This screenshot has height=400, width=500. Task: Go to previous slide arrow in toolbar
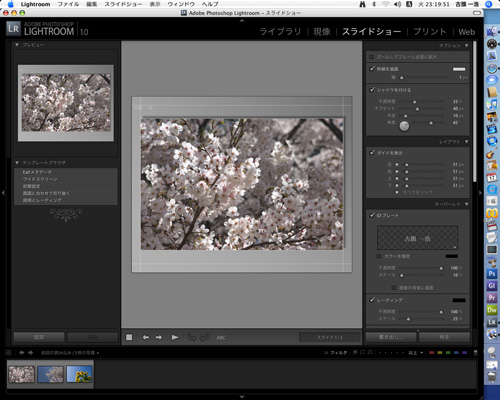146,337
